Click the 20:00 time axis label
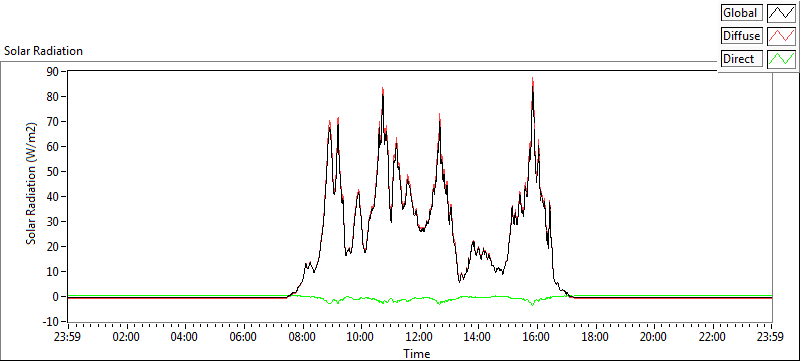This screenshot has height=361, width=800. (x=654, y=337)
